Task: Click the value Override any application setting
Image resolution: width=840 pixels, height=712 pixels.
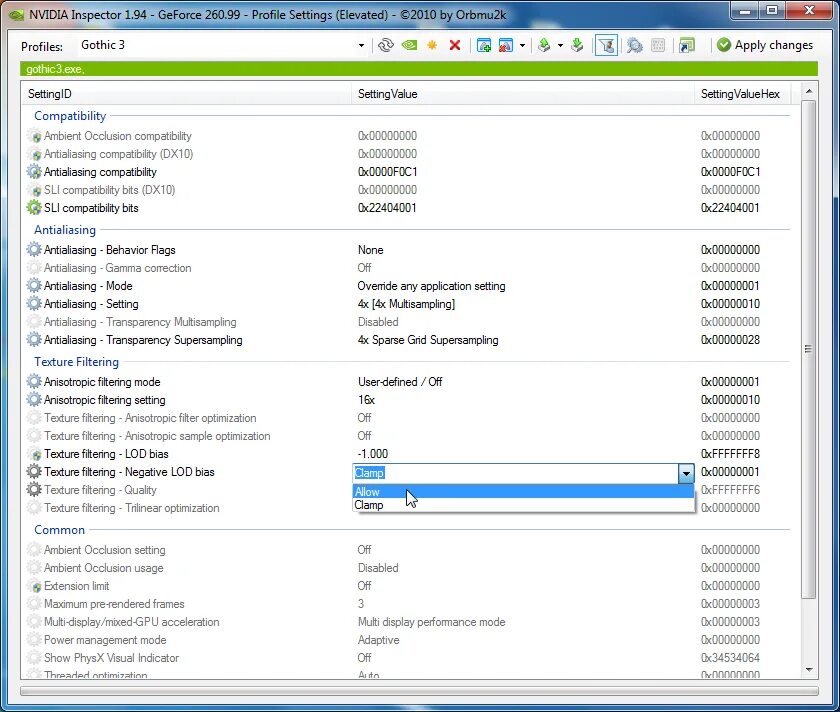Action: click(431, 286)
